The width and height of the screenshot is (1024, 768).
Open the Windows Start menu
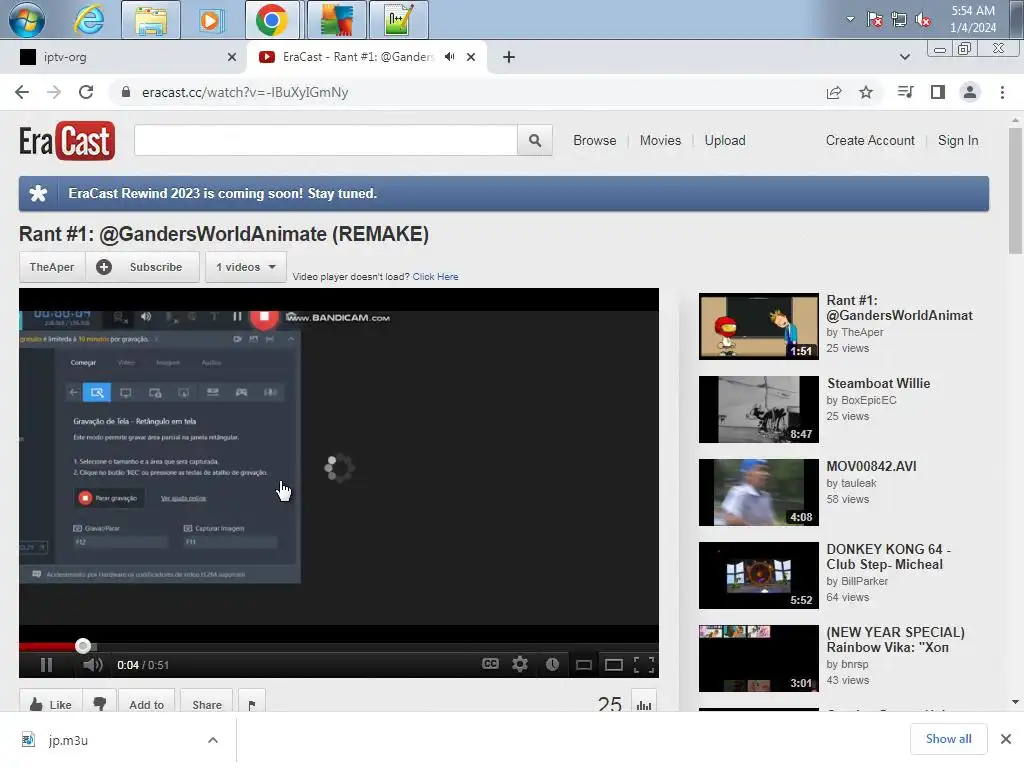click(27, 20)
